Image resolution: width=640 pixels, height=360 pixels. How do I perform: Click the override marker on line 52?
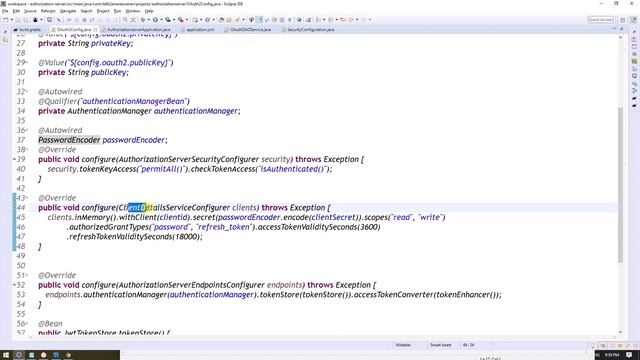point(14,285)
